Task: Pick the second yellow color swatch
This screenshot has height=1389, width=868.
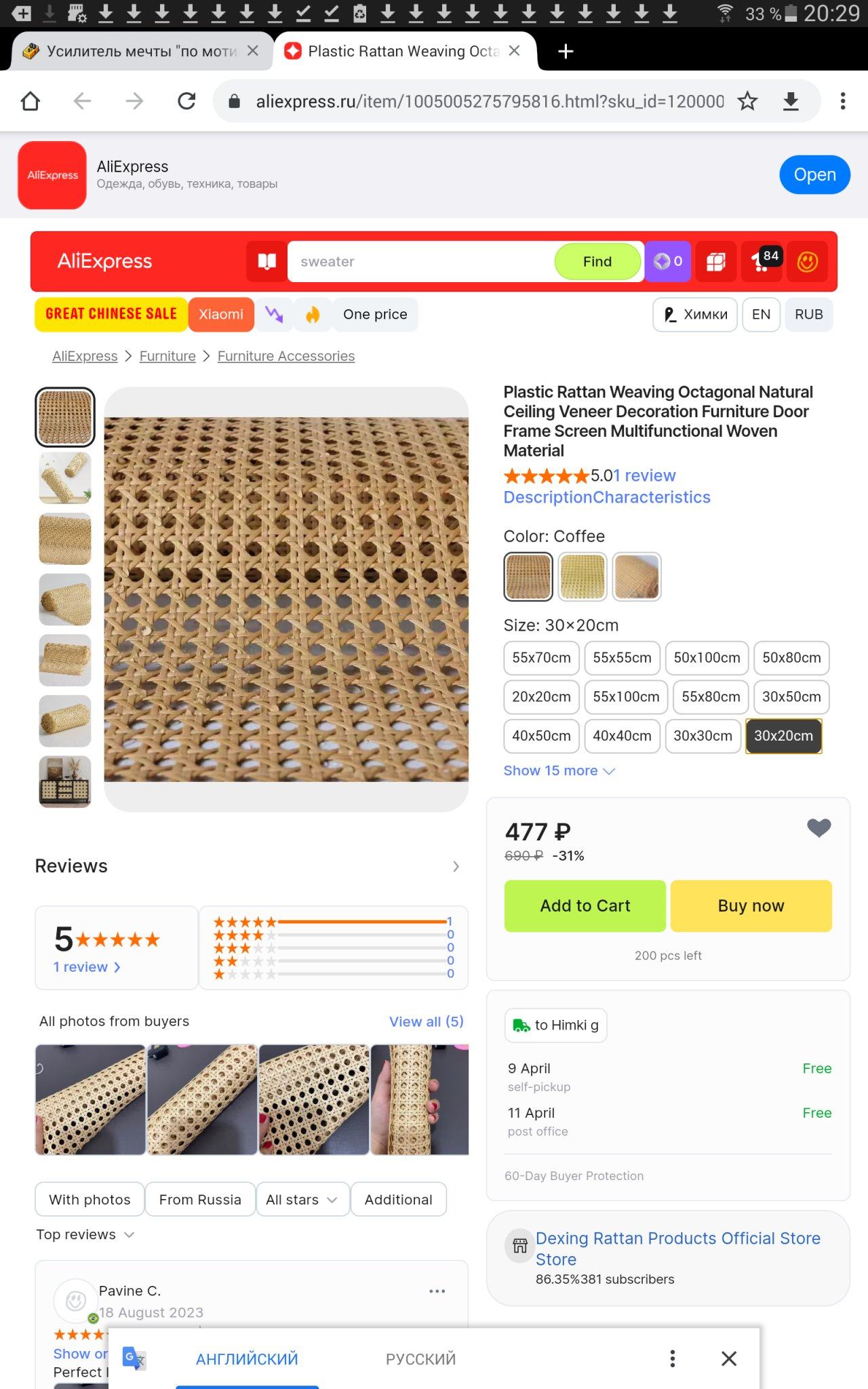Action: coord(582,577)
